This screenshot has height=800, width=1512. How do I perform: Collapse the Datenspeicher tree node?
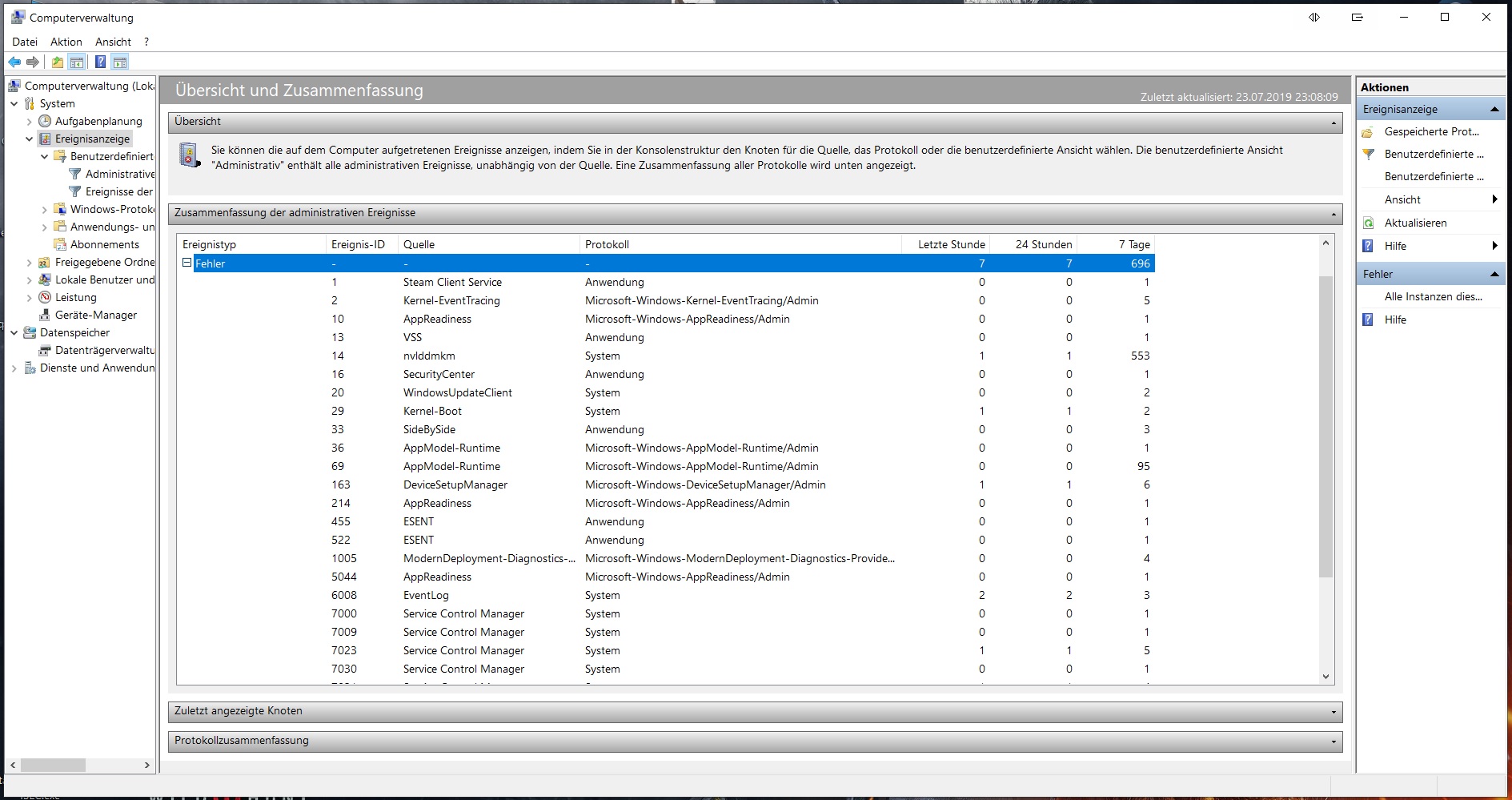(x=14, y=332)
